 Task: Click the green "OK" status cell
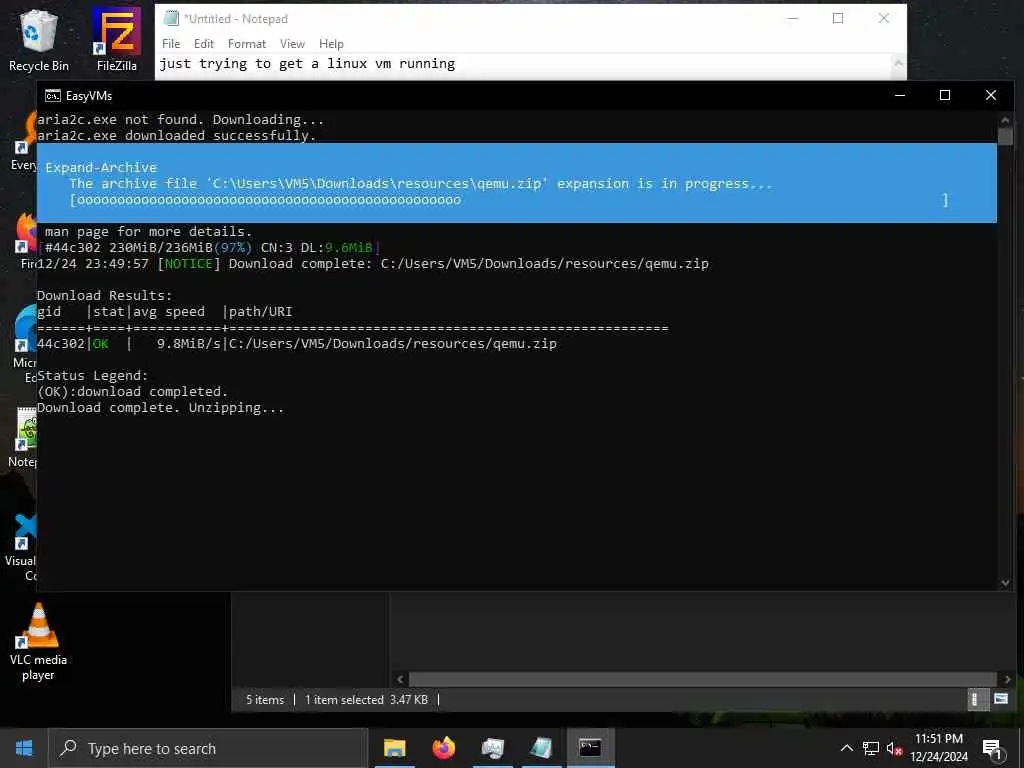pyautogui.click(x=101, y=344)
